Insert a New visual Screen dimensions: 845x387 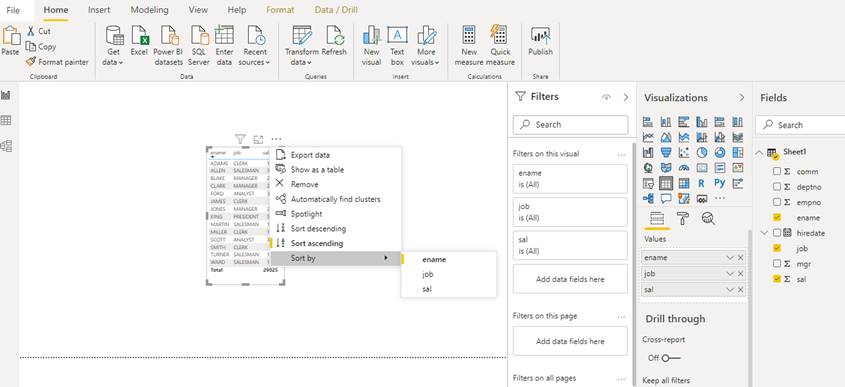click(371, 46)
